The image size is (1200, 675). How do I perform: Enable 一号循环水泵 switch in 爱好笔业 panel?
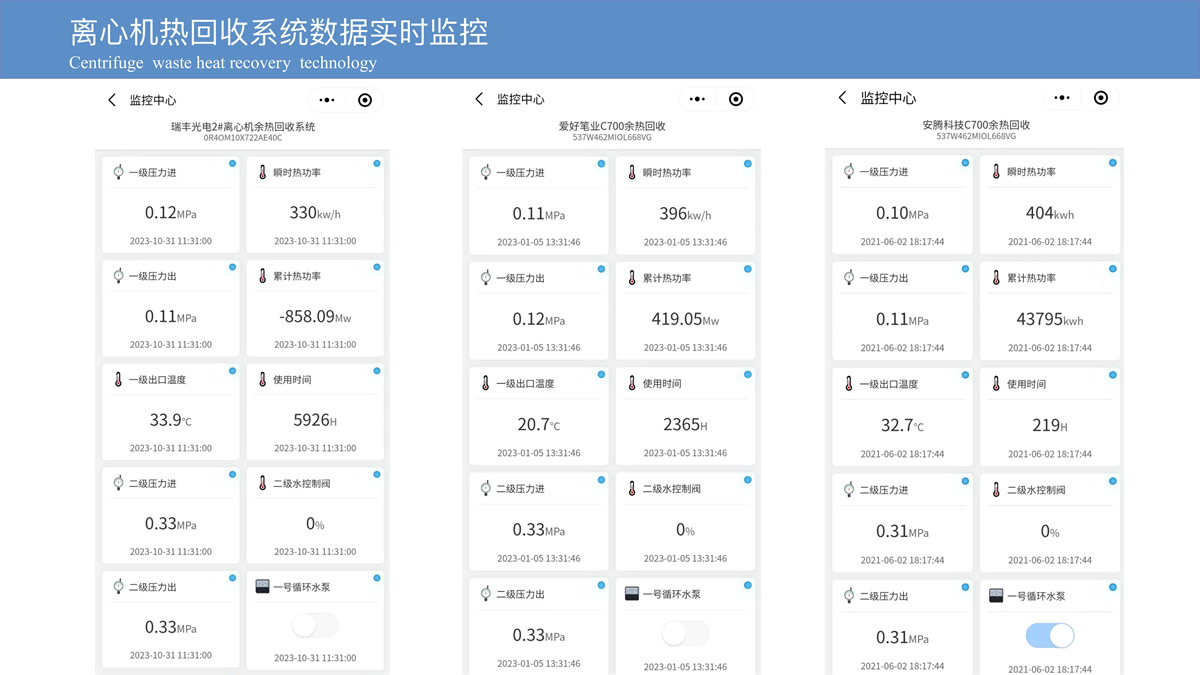point(685,633)
